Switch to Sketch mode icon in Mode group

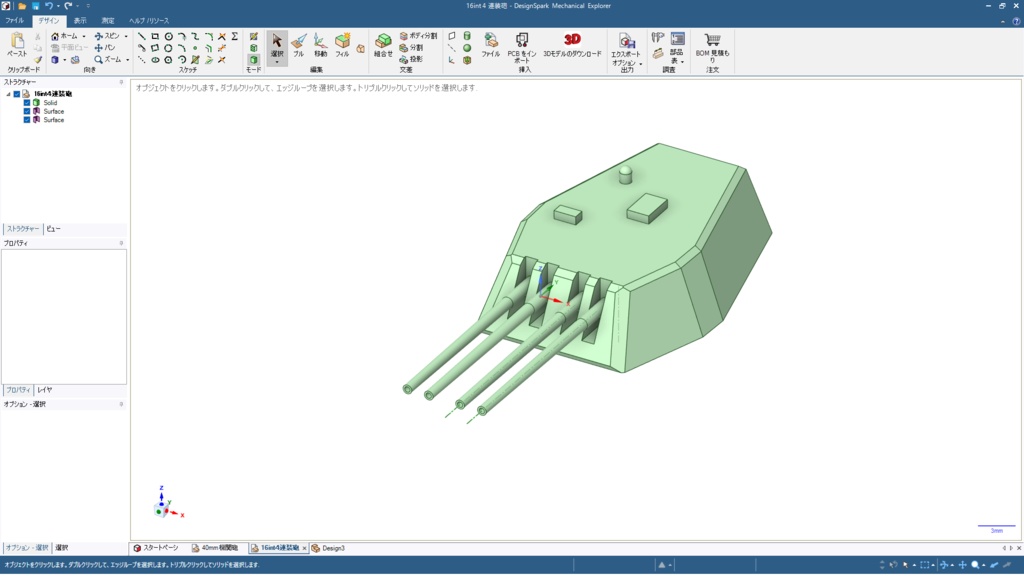253,37
